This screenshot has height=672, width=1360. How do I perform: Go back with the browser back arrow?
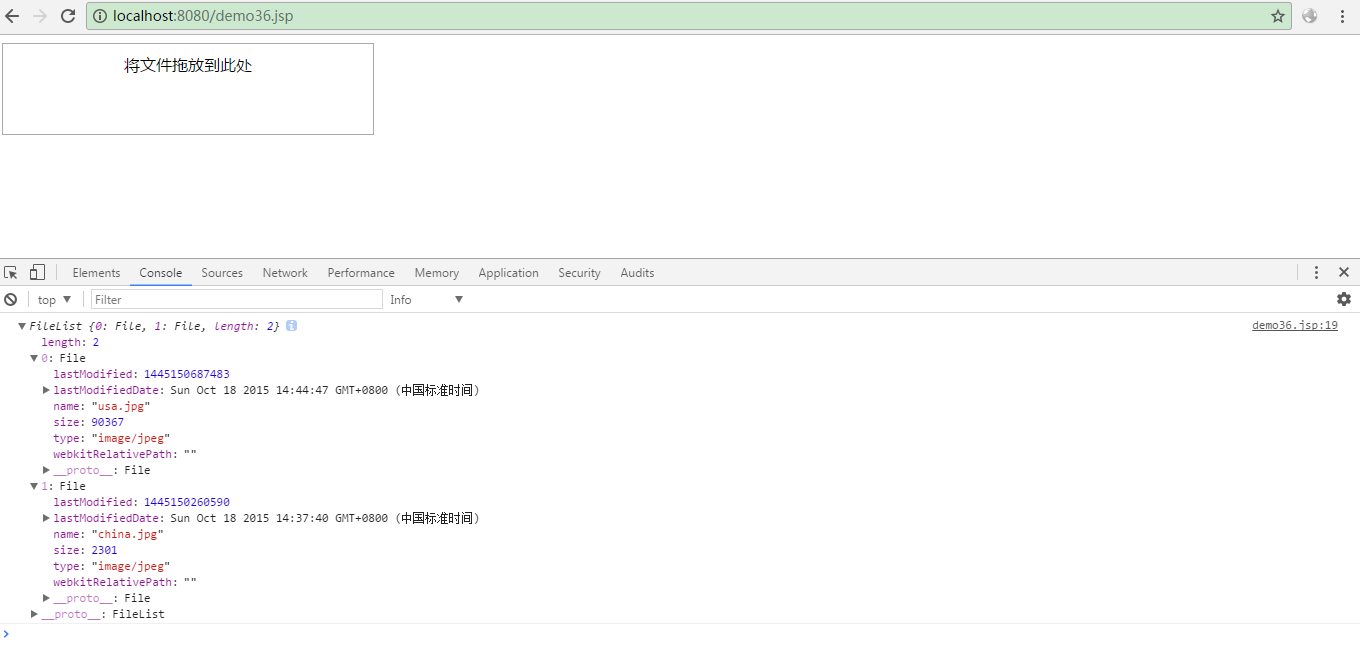tap(12, 16)
